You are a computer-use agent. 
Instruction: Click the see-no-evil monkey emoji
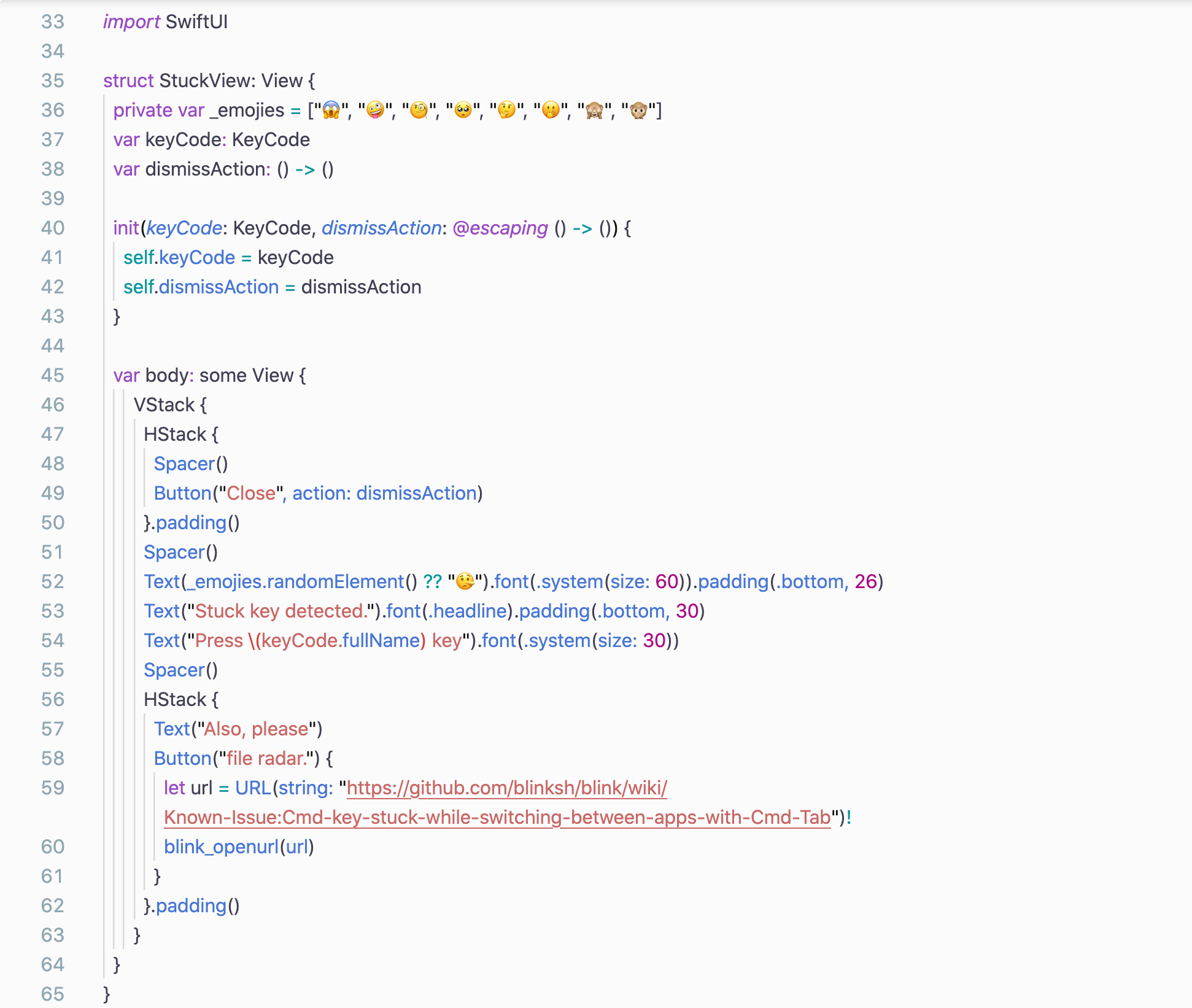click(595, 110)
